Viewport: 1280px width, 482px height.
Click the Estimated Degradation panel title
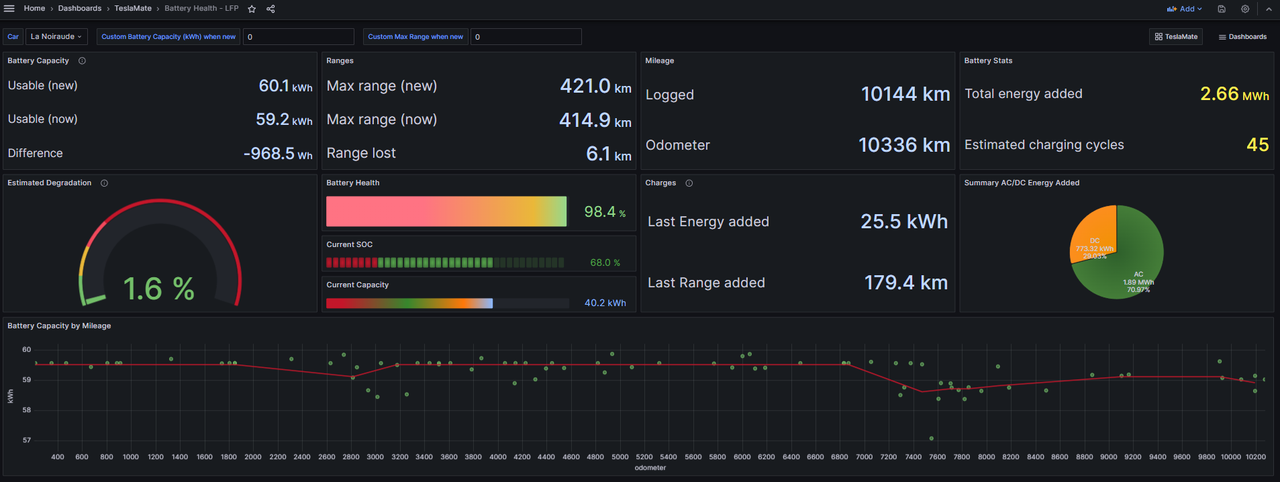coord(49,183)
